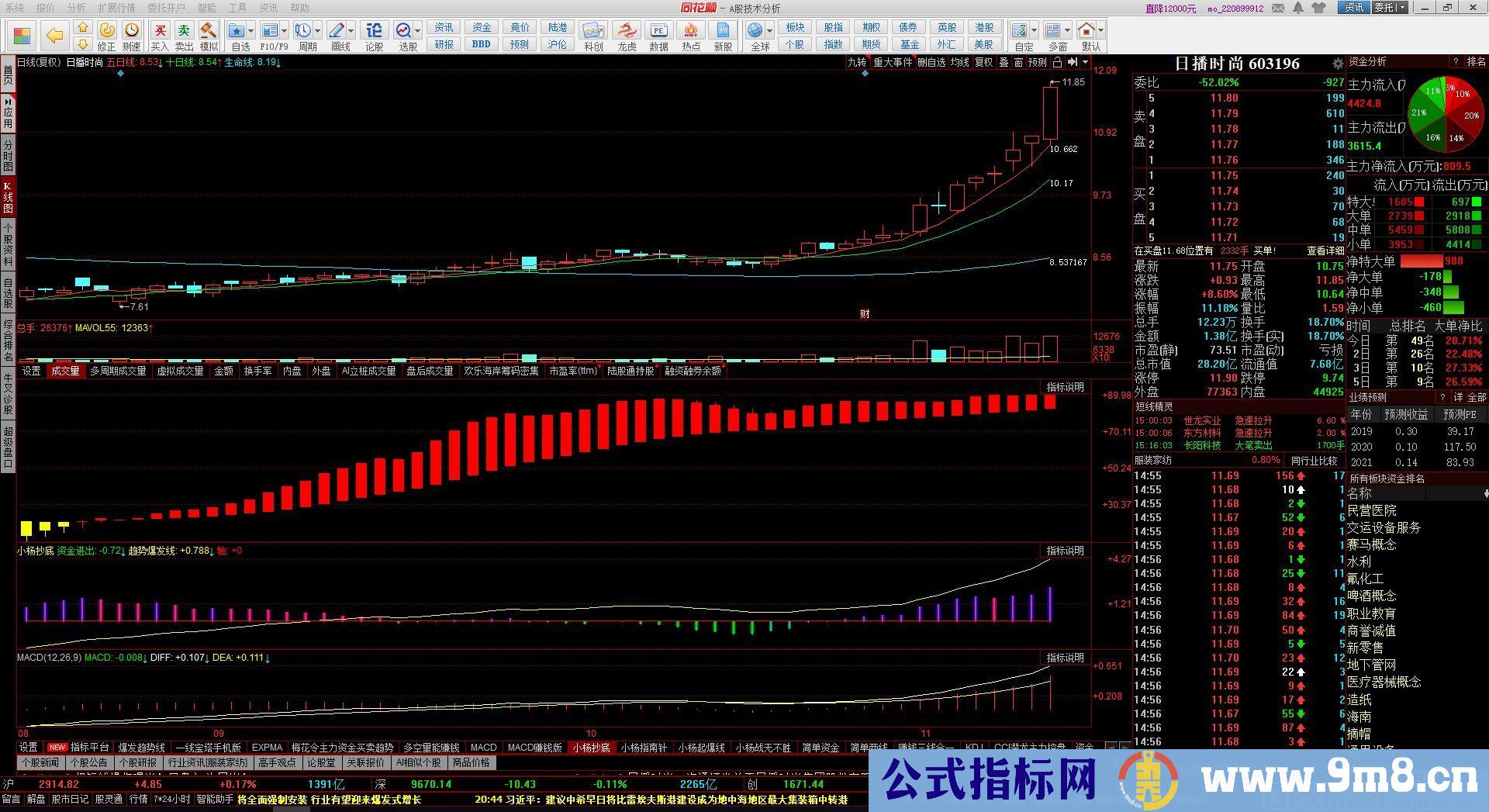This screenshot has height=812, width=1489.
Task: Click the yellow back arrow icon
Action: click(x=54, y=35)
